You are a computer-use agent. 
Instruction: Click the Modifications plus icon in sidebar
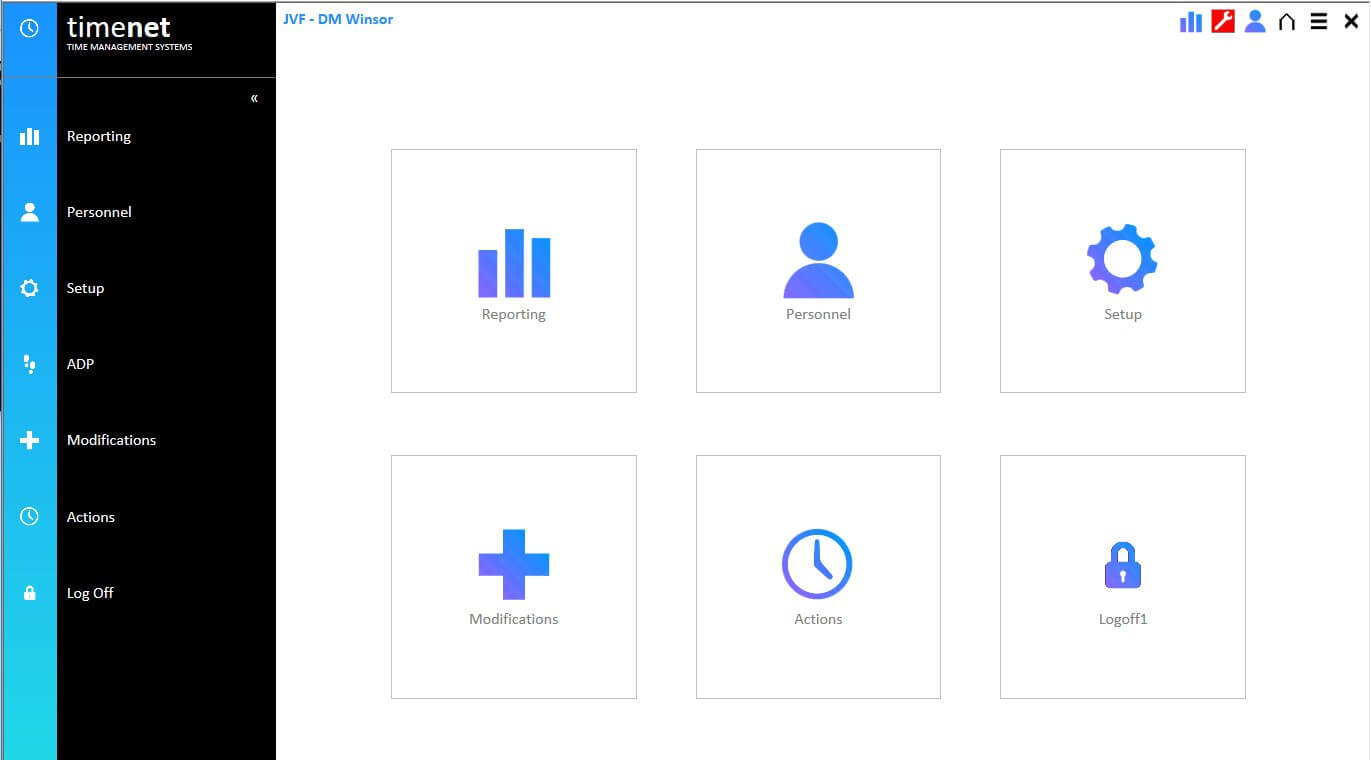point(30,440)
